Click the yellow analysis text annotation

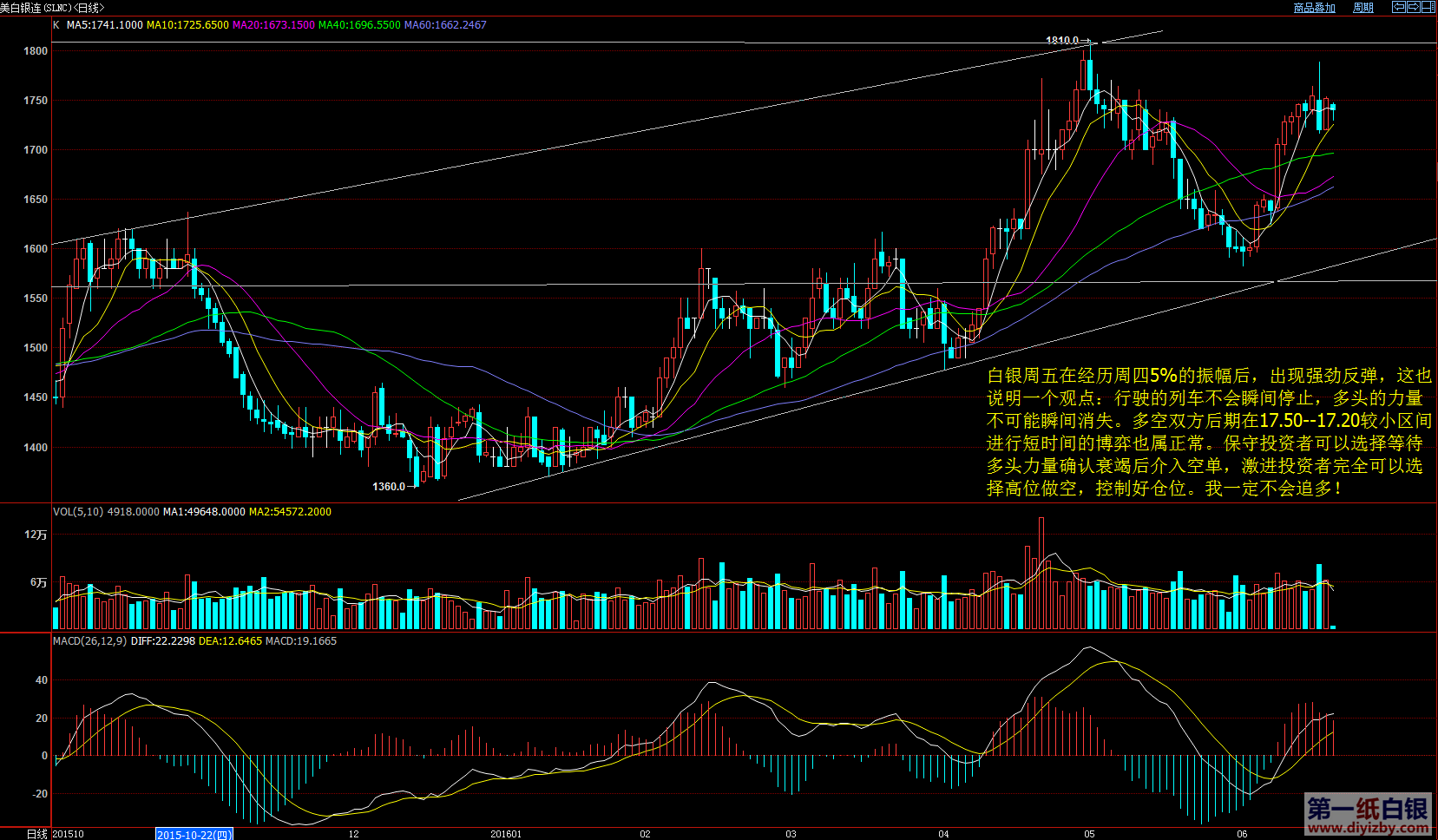(1208, 432)
